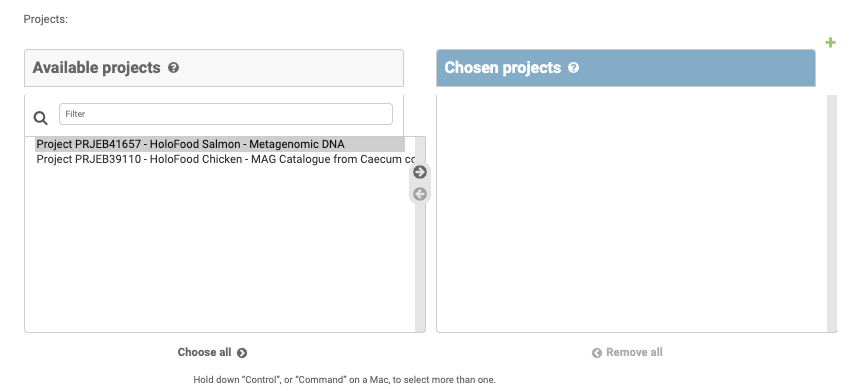Click inside the empty Chosen projects list

click(x=632, y=213)
